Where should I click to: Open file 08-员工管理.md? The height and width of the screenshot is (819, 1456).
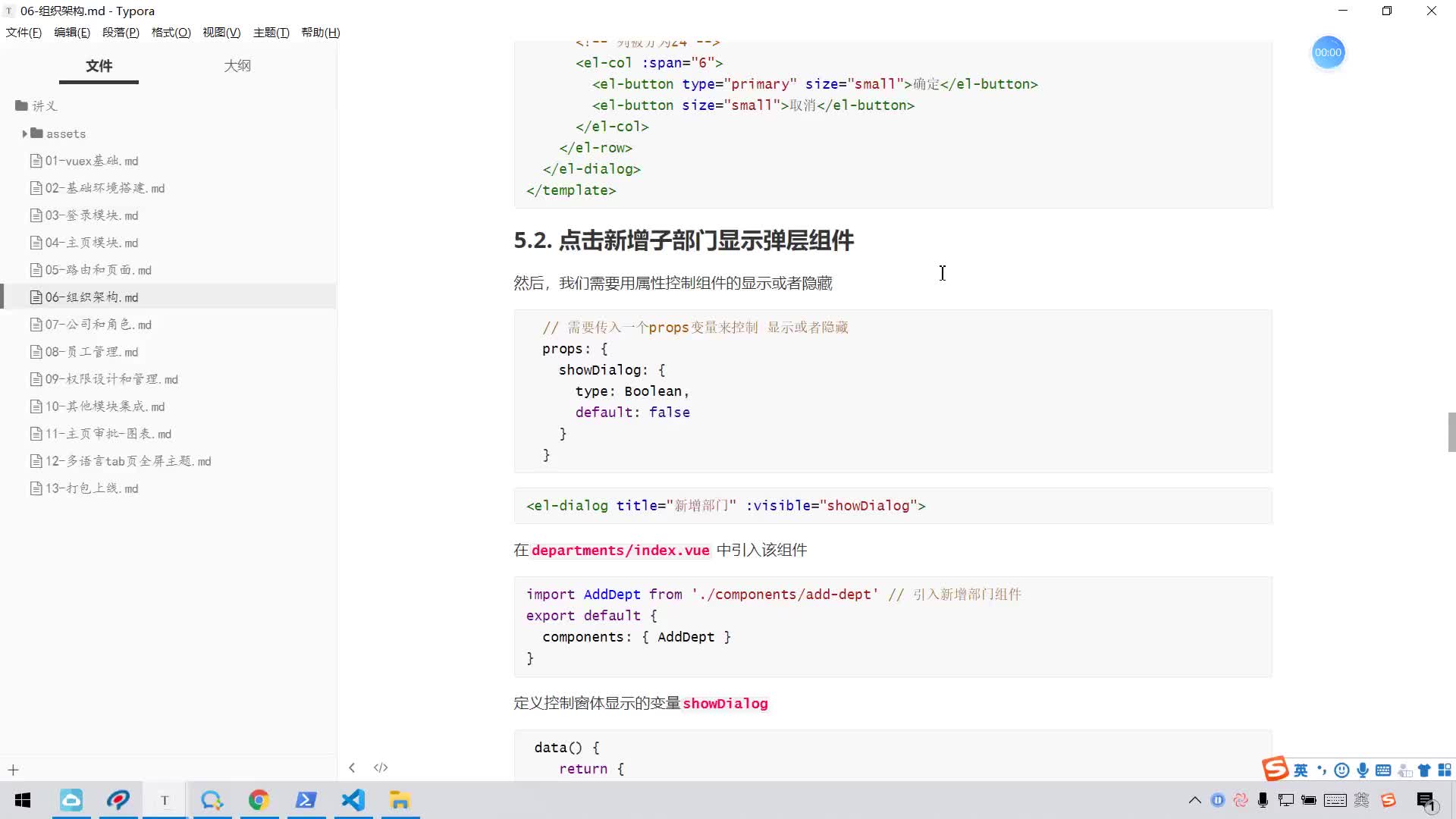pos(84,352)
